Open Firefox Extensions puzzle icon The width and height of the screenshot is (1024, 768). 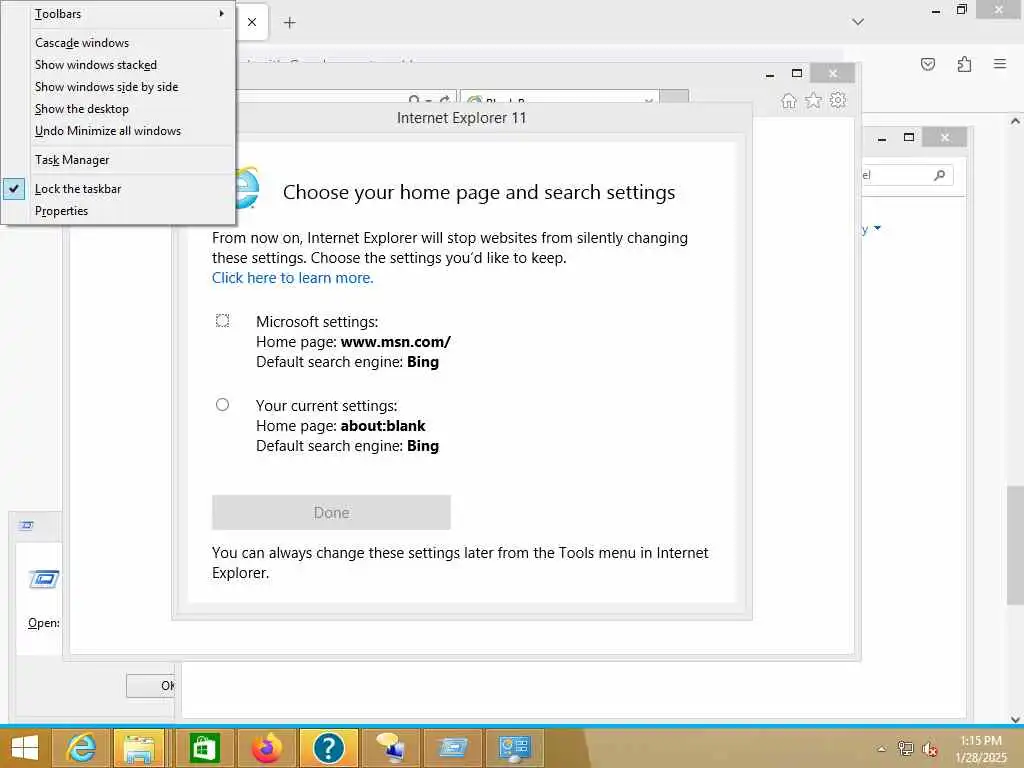[x=965, y=64]
